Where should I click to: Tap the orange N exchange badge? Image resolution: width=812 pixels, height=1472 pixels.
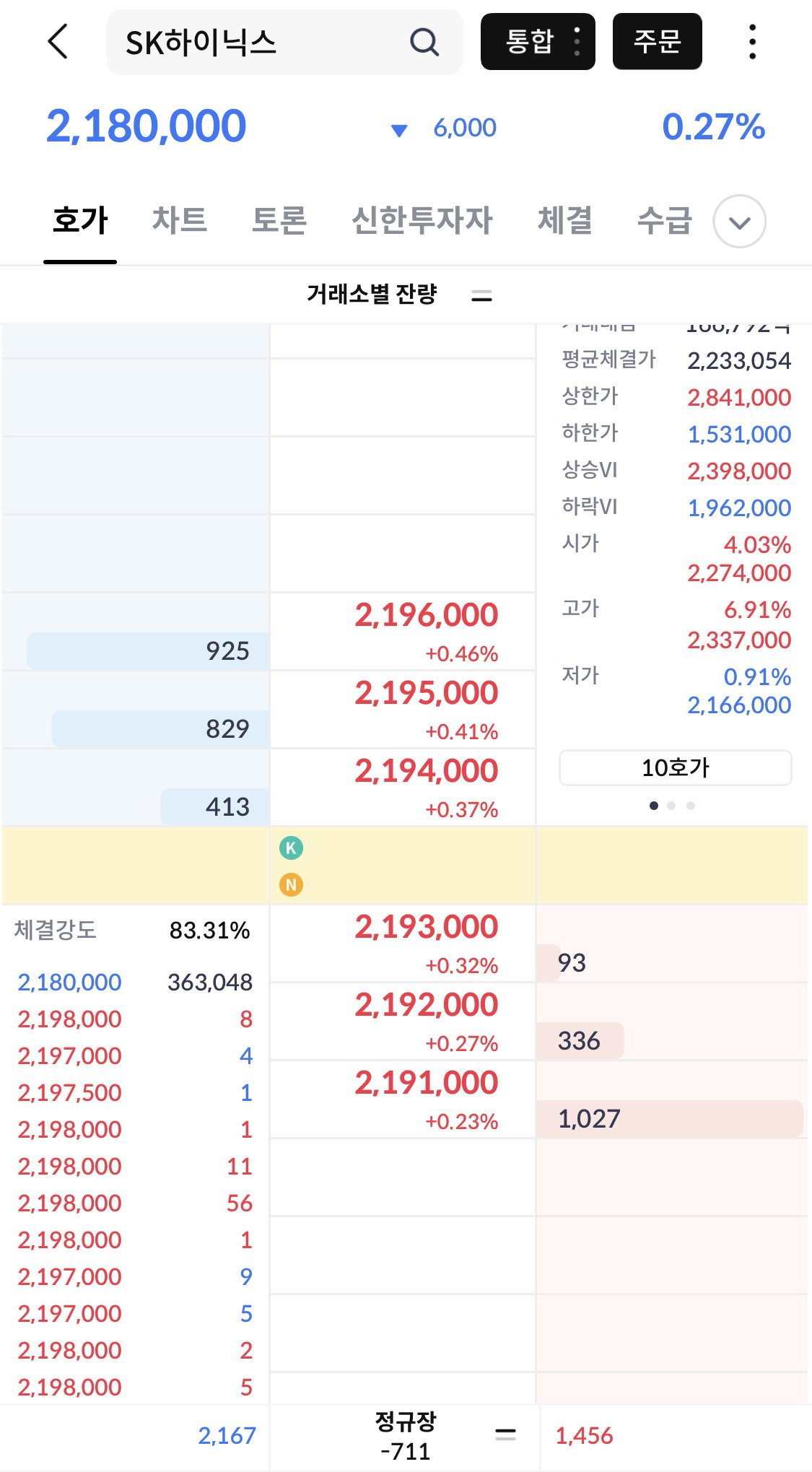tap(291, 884)
